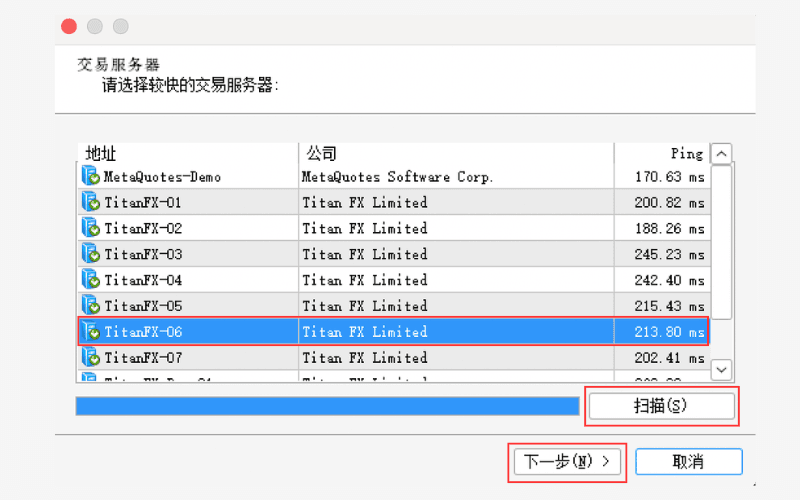Click the TitanFX-03 server icon
Viewport: 800px width, 500px height.
coord(90,254)
